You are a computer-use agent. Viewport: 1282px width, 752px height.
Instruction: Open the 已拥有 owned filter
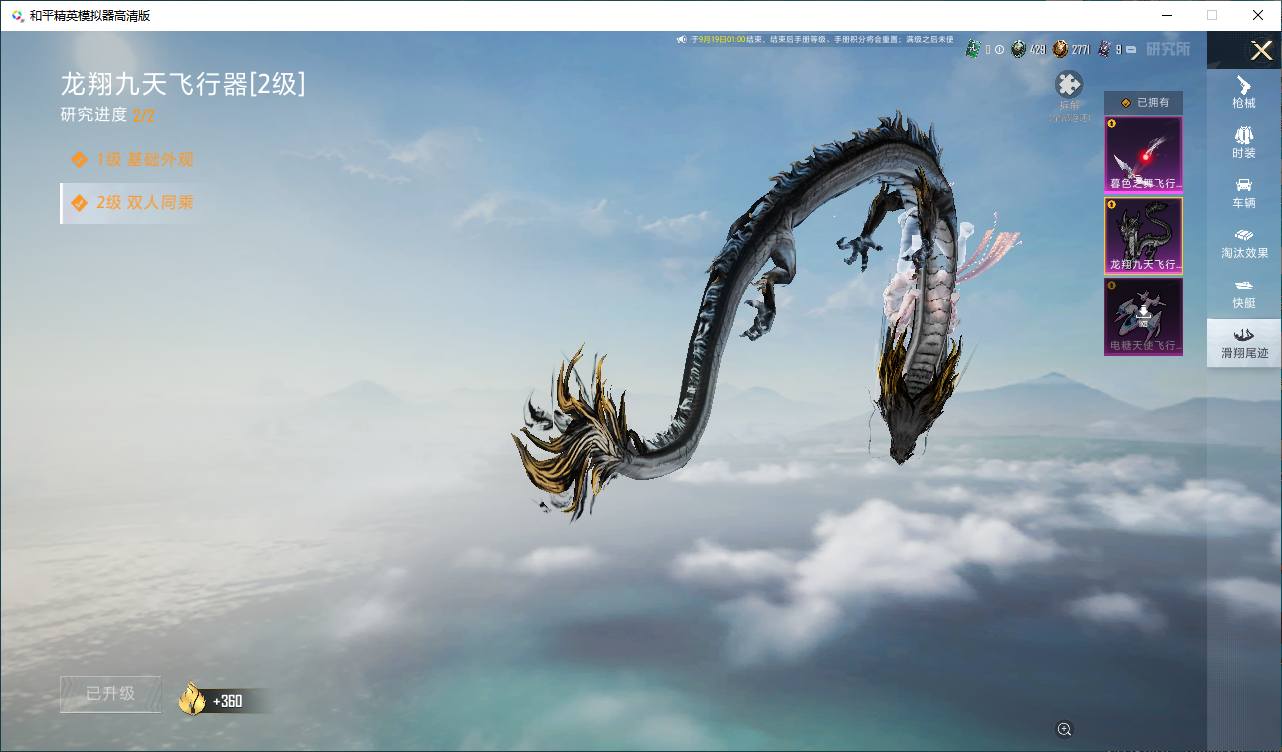[x=1143, y=102]
